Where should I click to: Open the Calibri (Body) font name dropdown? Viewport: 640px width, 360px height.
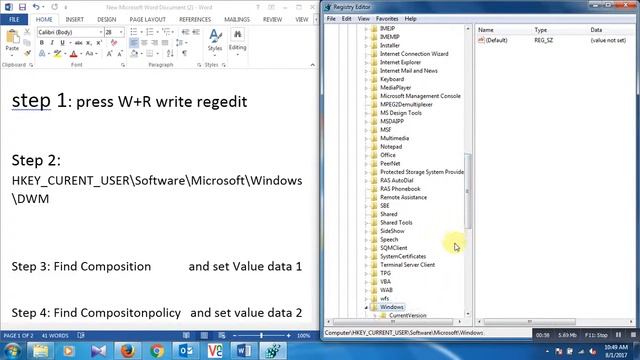101,32
